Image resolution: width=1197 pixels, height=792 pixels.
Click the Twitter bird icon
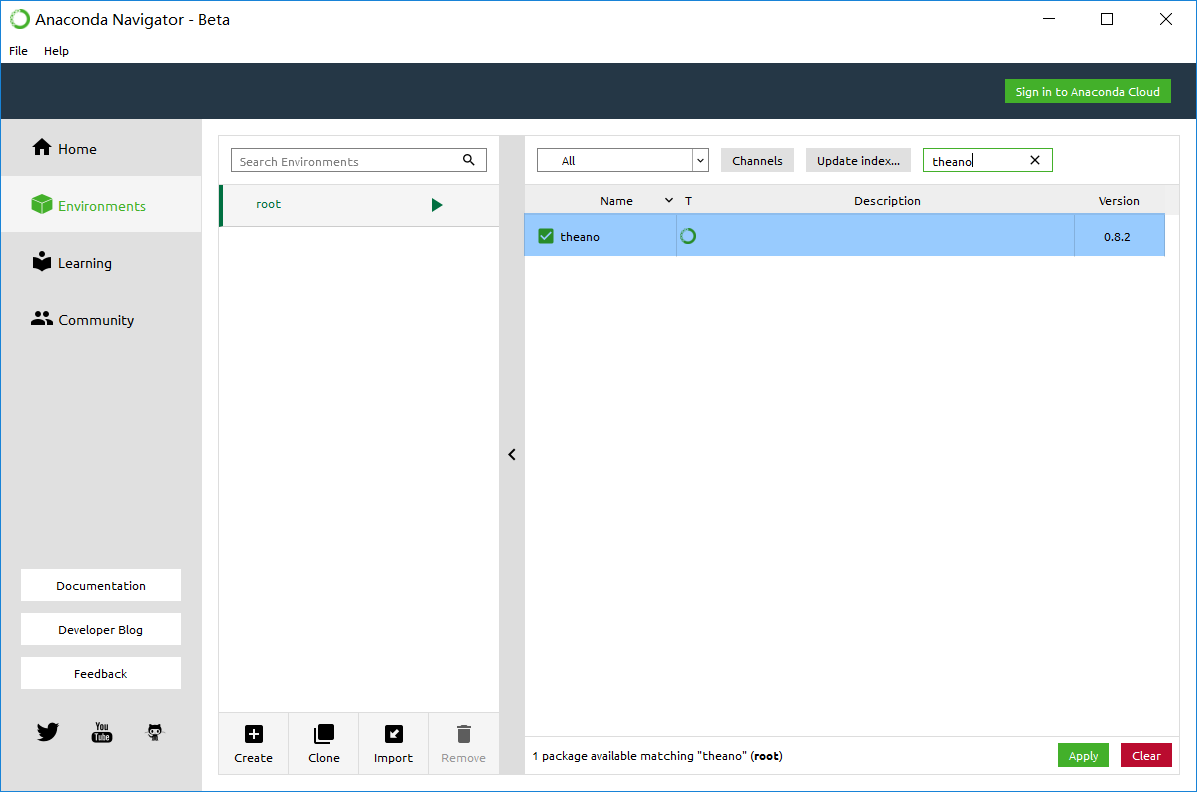coord(47,732)
